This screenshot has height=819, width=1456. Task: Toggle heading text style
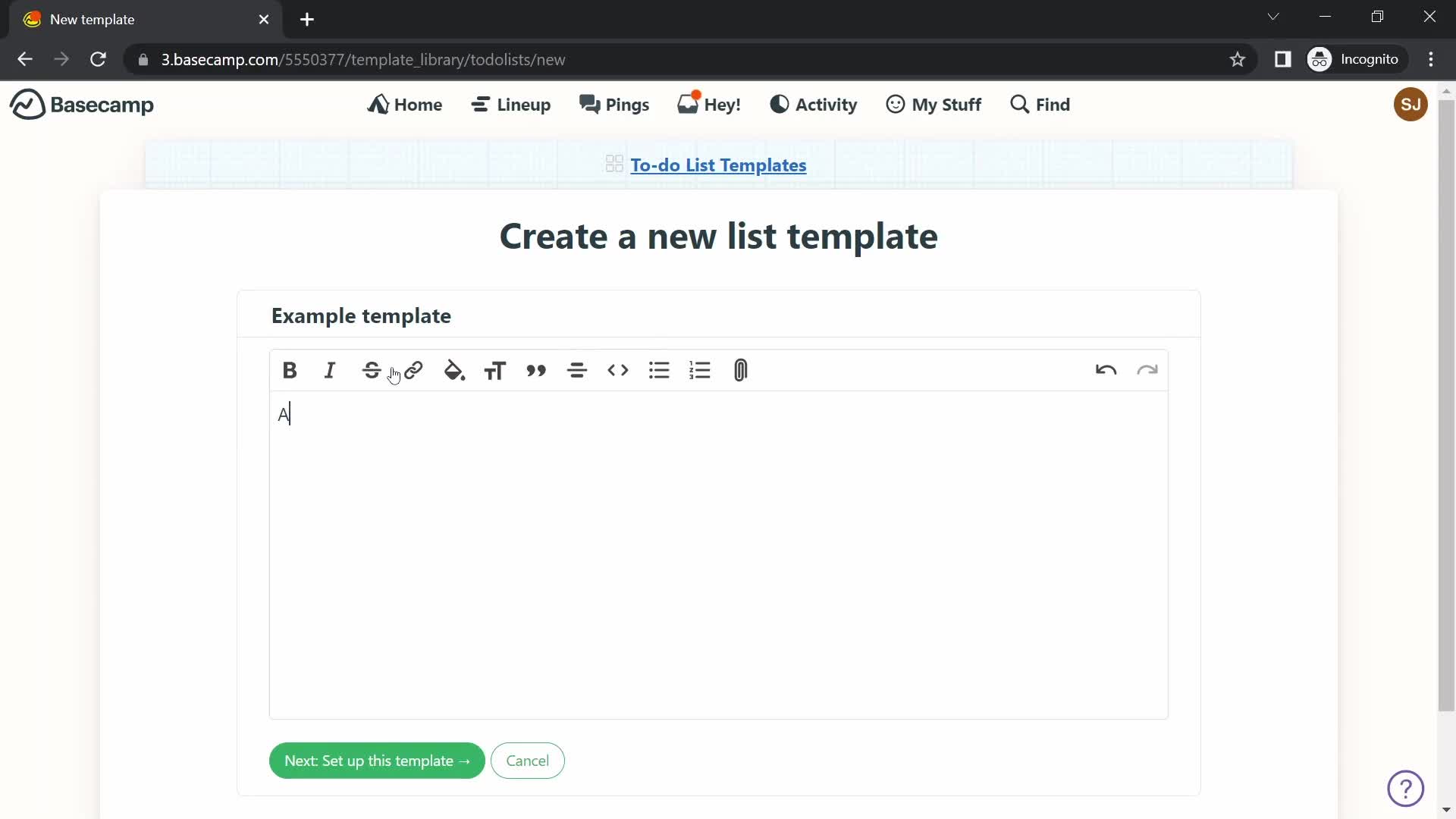(497, 371)
